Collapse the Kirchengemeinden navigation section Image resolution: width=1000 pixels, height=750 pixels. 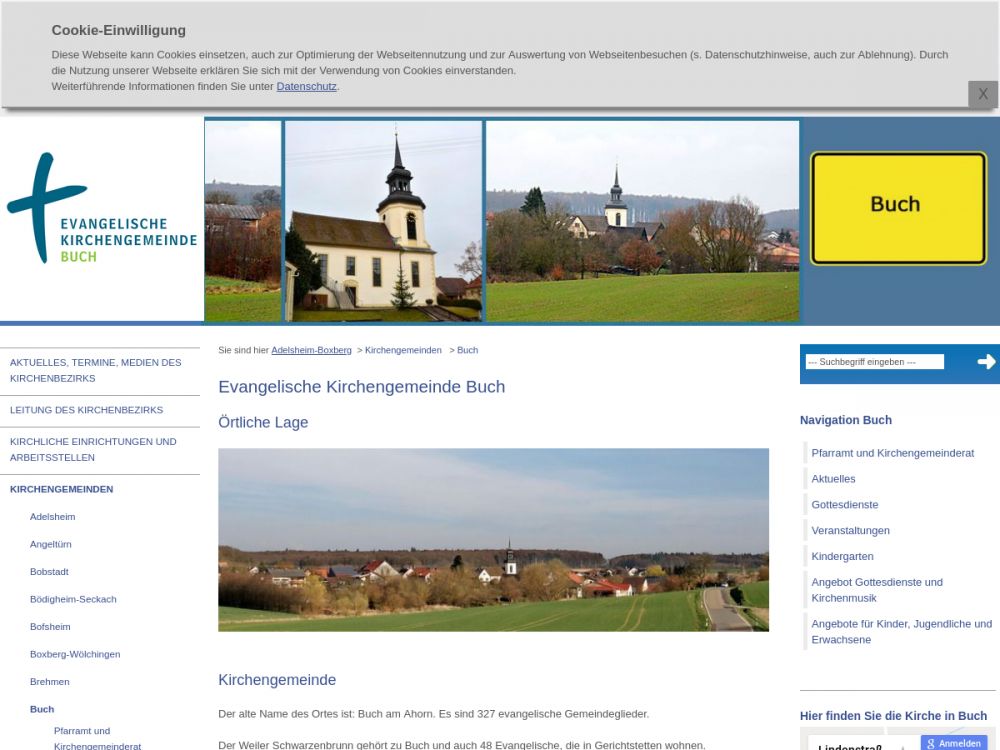[x=61, y=490]
